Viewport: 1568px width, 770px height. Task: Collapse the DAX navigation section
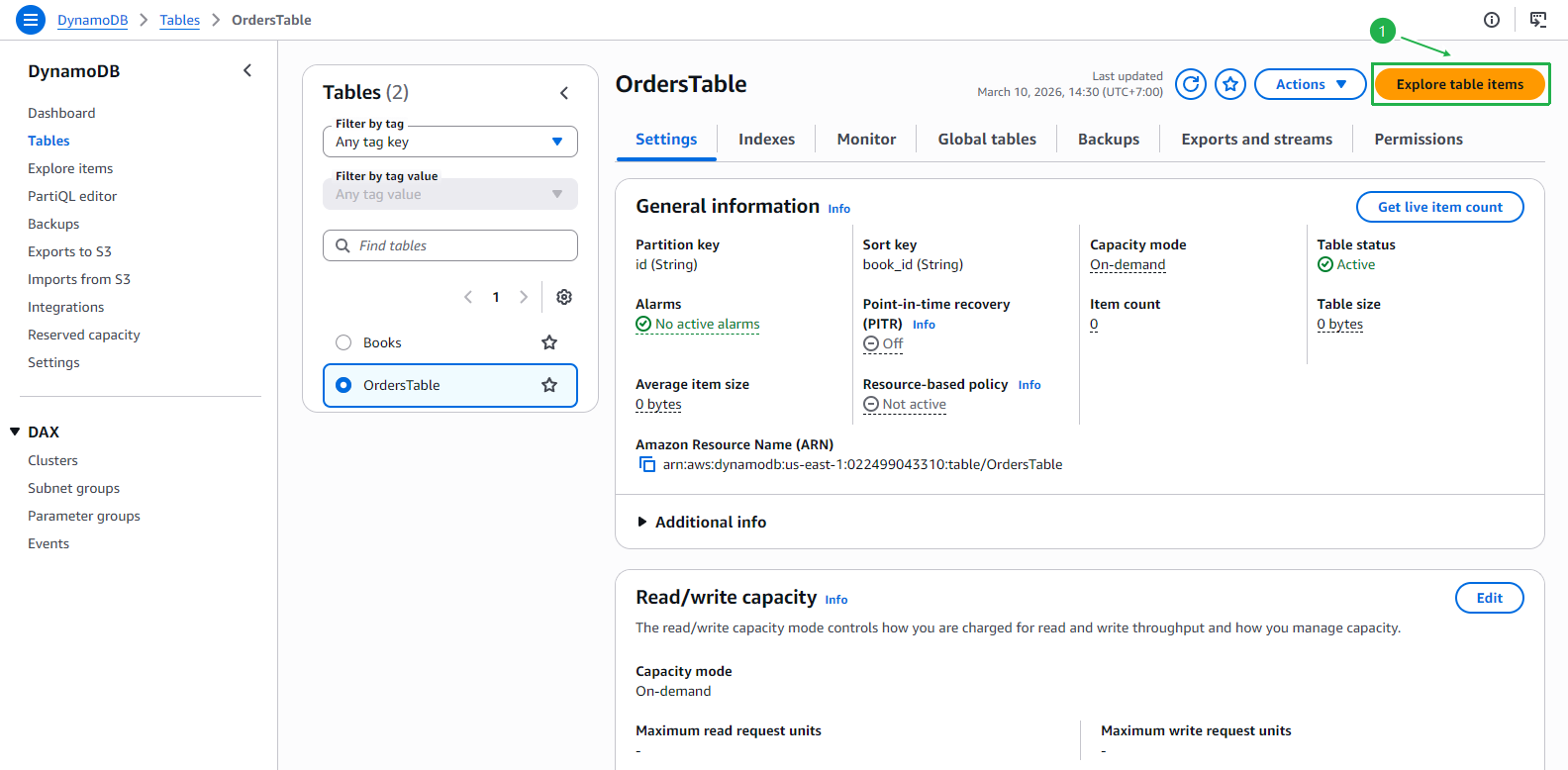coord(15,432)
